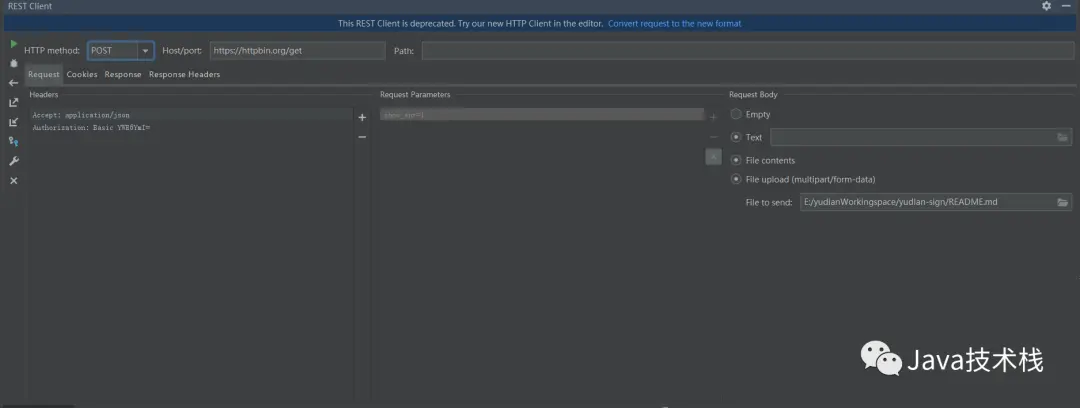1080x408 pixels.
Task: Click the export request icon
Action: pos(14,102)
